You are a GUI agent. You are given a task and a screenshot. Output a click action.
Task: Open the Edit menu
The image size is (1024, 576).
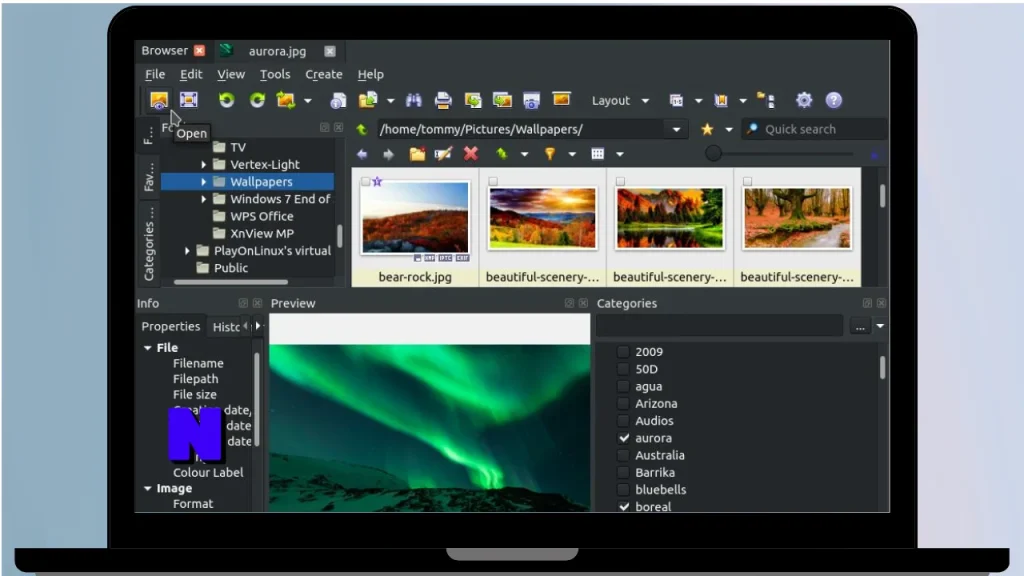point(191,74)
